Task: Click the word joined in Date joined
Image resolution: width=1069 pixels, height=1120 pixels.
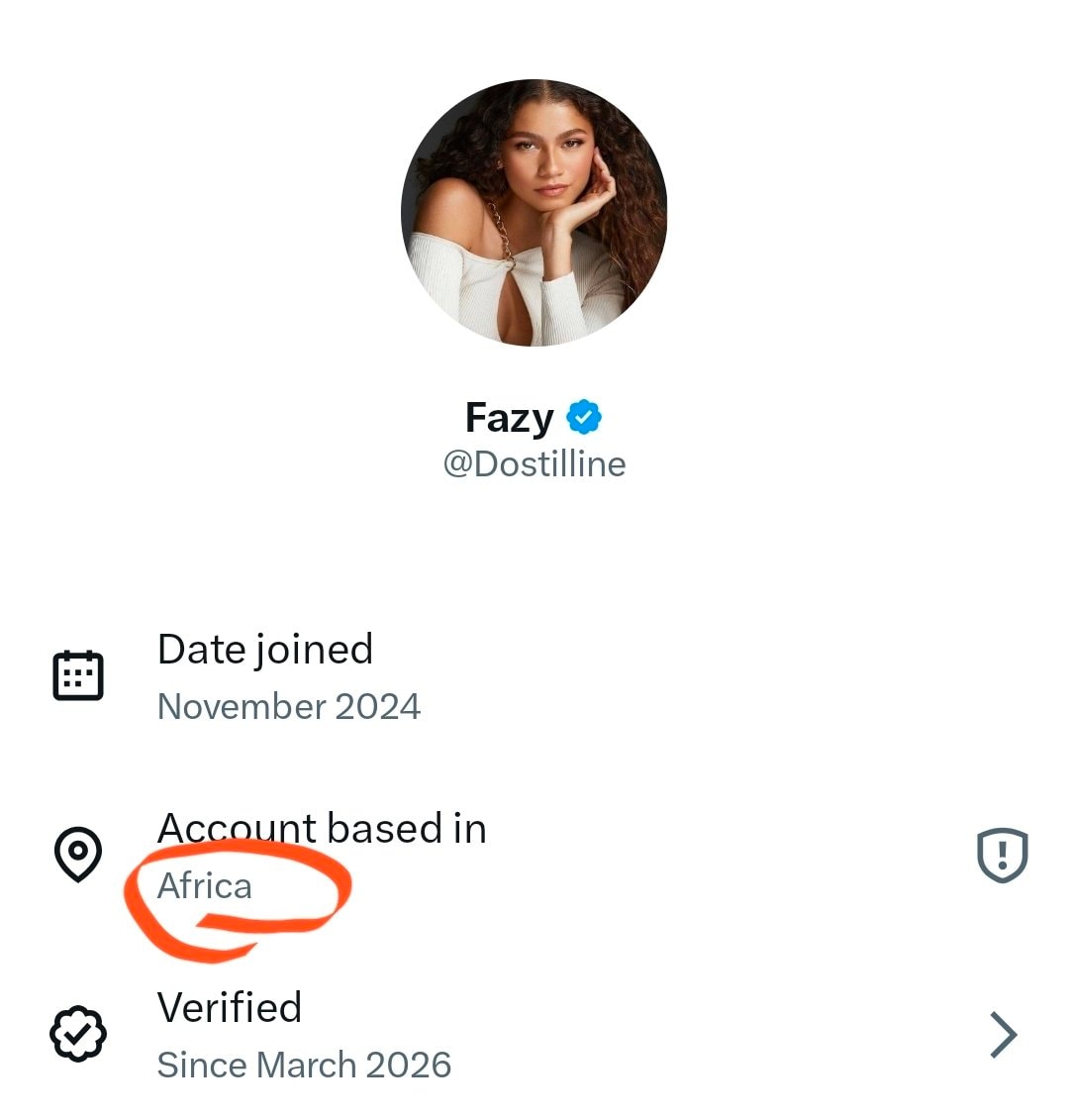Action: coord(314,651)
